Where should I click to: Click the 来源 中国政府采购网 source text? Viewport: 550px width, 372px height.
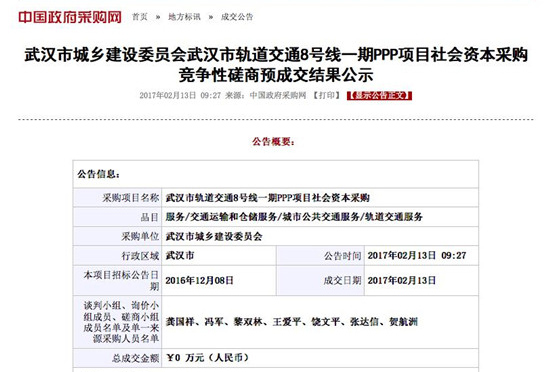coord(266,95)
